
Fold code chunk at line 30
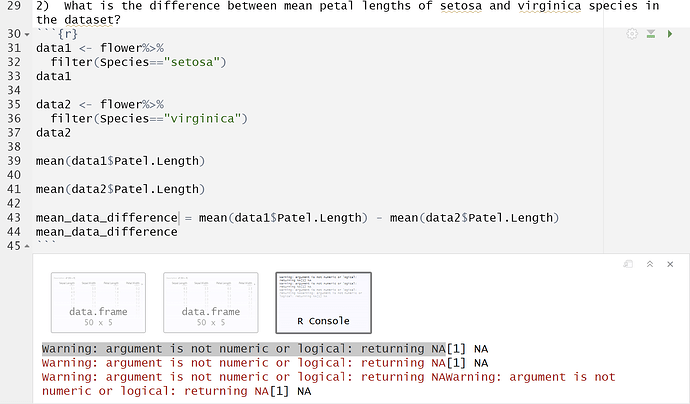27,34
